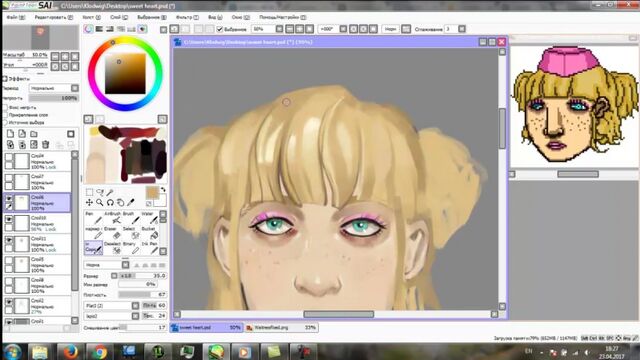Select the Ink Pen tool
Image resolution: width=640 pixels, height=360 pixels.
pos(149,249)
